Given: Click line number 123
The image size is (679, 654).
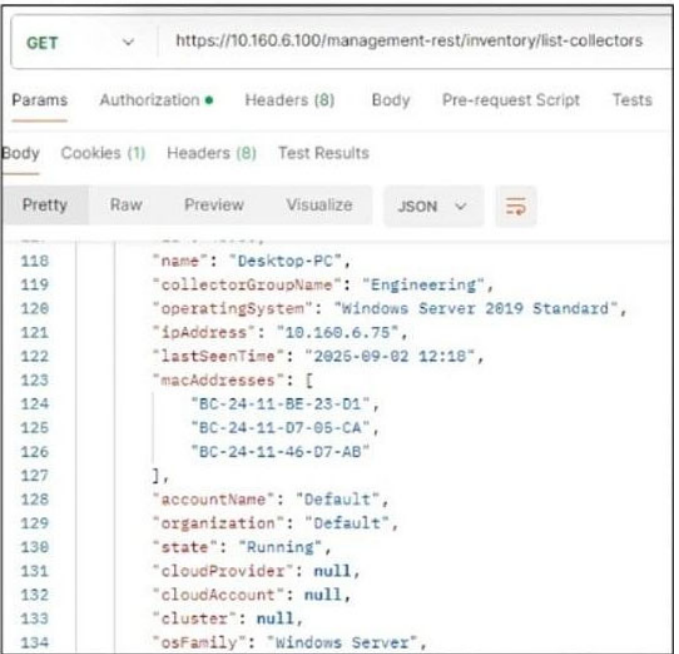Looking at the screenshot, I should click(35, 380).
